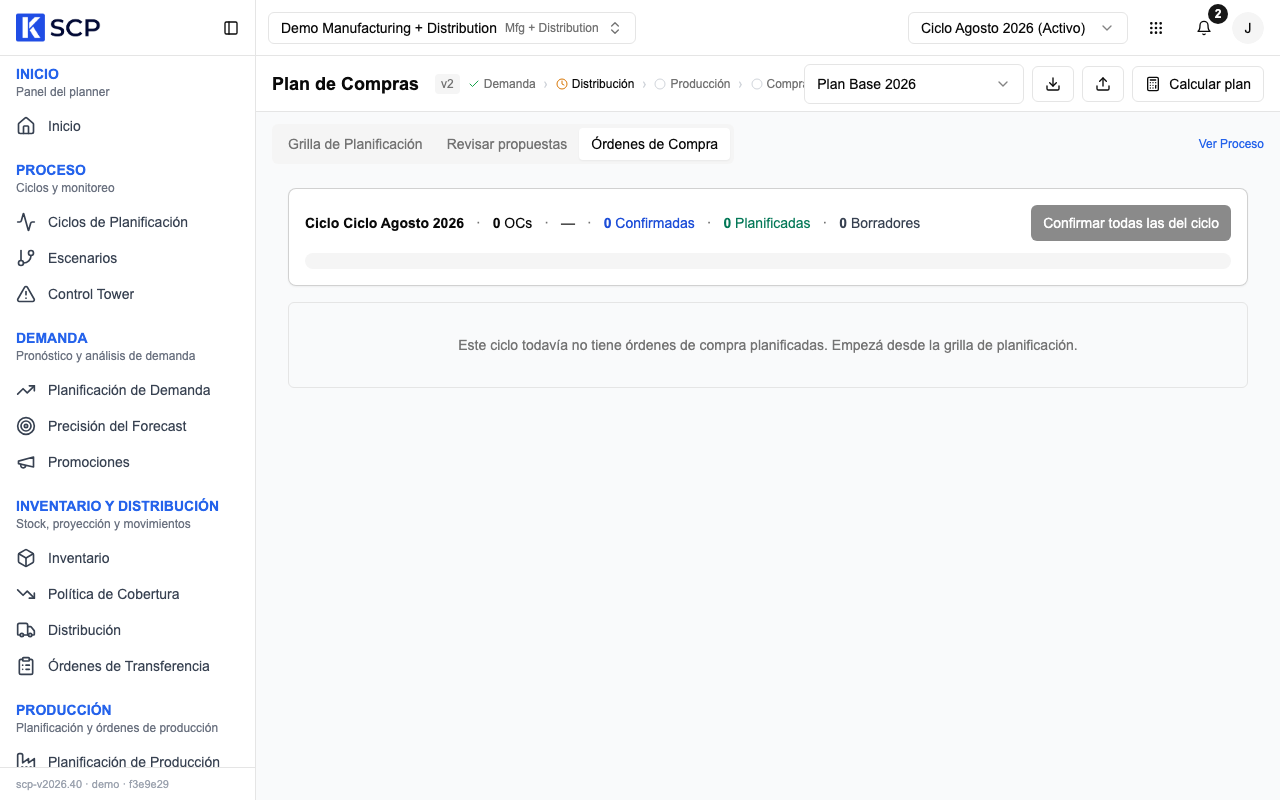Click the scp-v2026.40 version footer text
The width and height of the screenshot is (1280, 800).
click(x=92, y=784)
